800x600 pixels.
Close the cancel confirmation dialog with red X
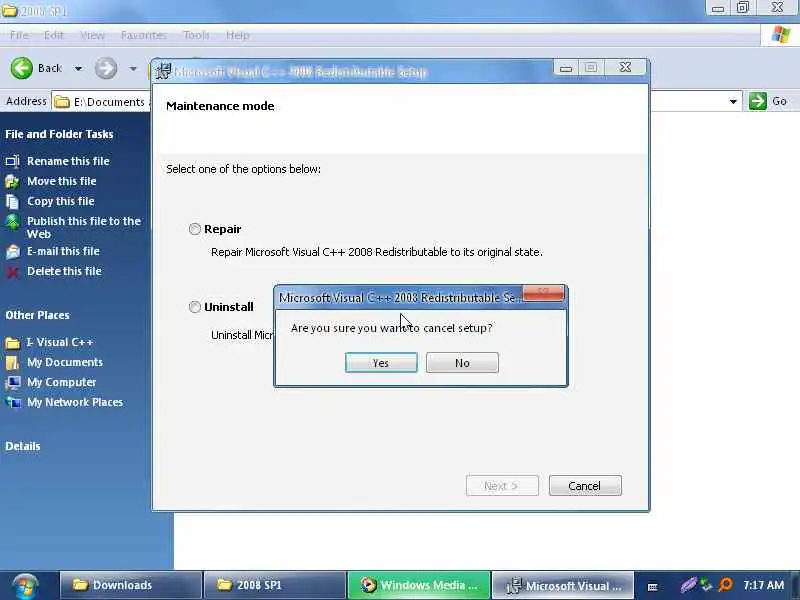pos(543,293)
